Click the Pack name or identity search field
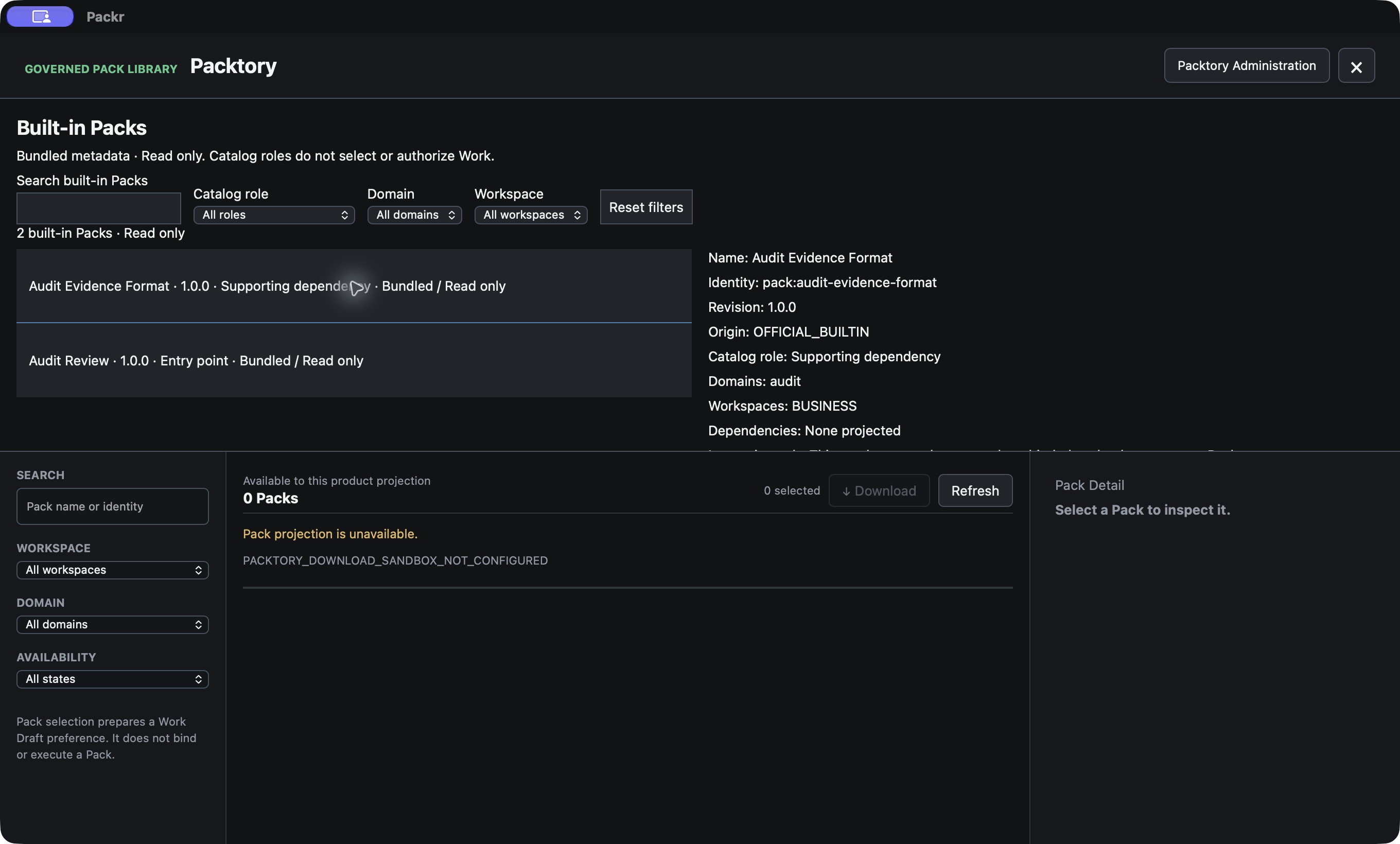 coord(113,506)
